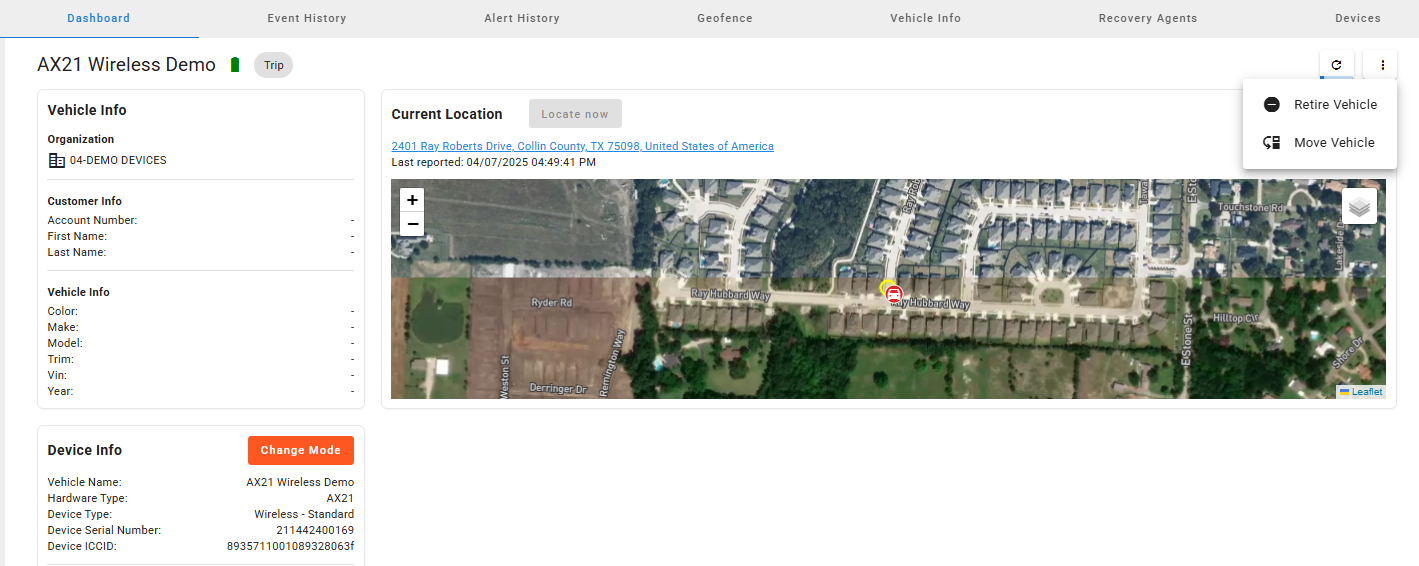Click the Retire Vehicle minus icon
The width and height of the screenshot is (1419, 566).
[1272, 105]
